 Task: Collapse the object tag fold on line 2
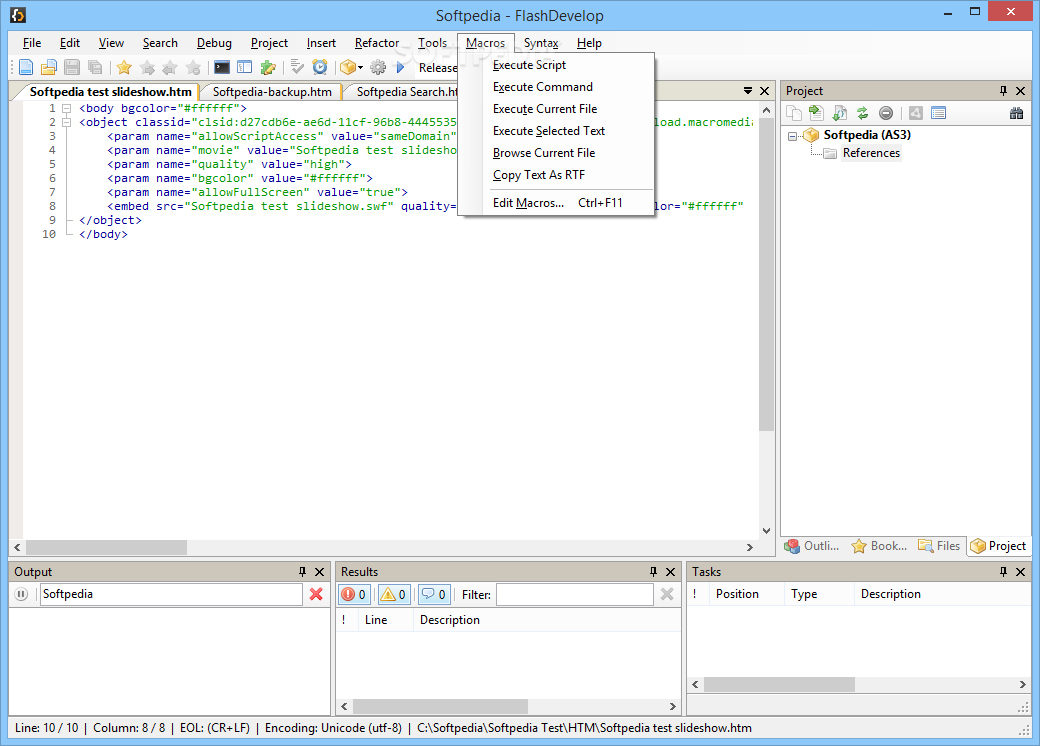click(x=66, y=122)
